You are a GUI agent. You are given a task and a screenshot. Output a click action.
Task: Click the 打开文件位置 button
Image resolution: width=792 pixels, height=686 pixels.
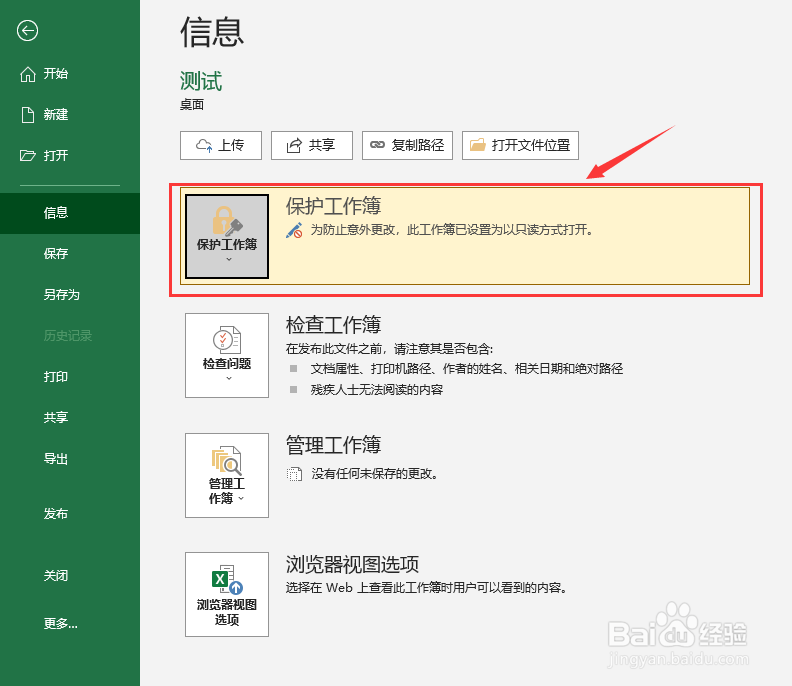[x=520, y=145]
